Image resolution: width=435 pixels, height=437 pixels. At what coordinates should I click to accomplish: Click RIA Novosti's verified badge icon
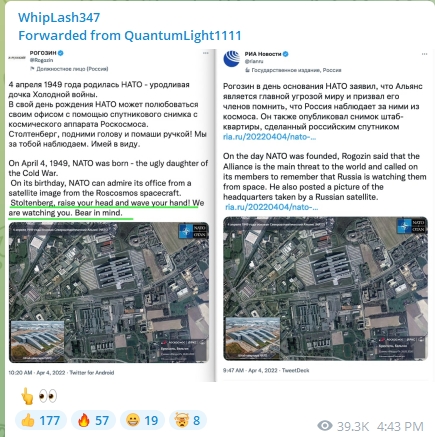tap(286, 54)
